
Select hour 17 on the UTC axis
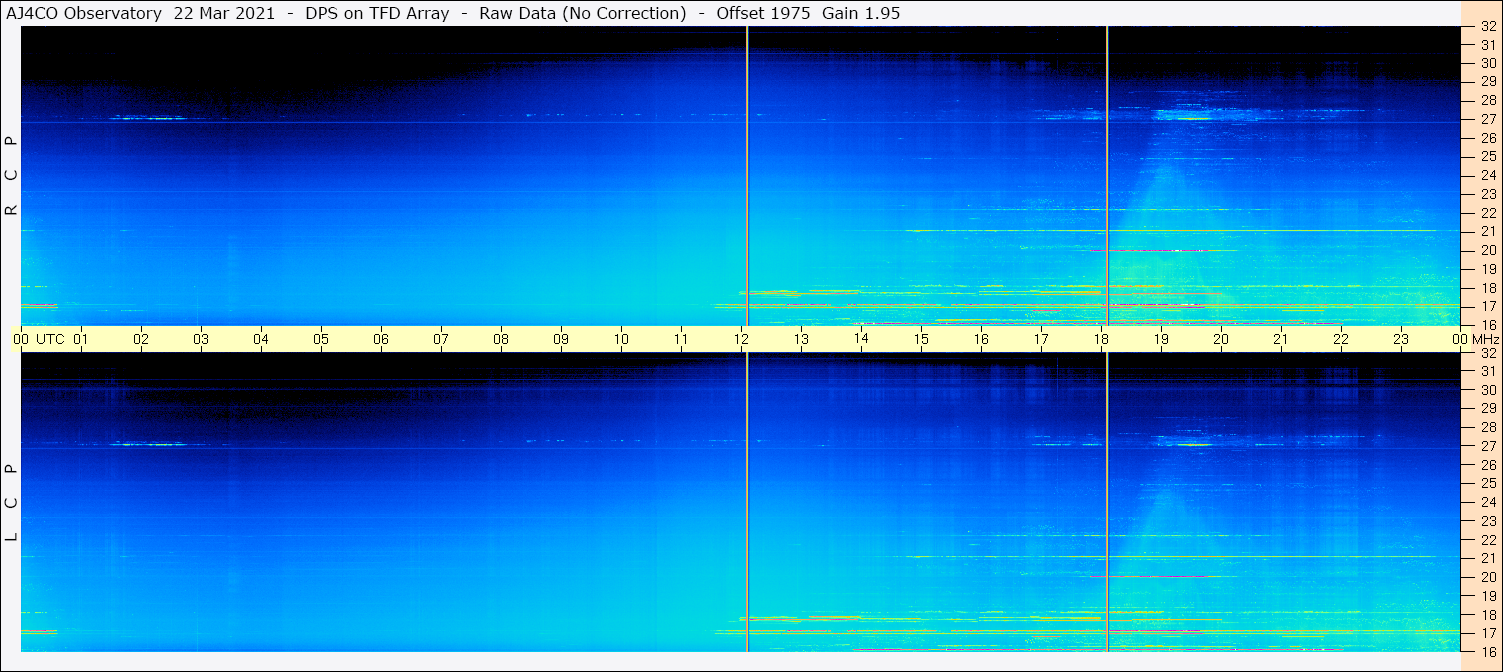click(x=1041, y=339)
